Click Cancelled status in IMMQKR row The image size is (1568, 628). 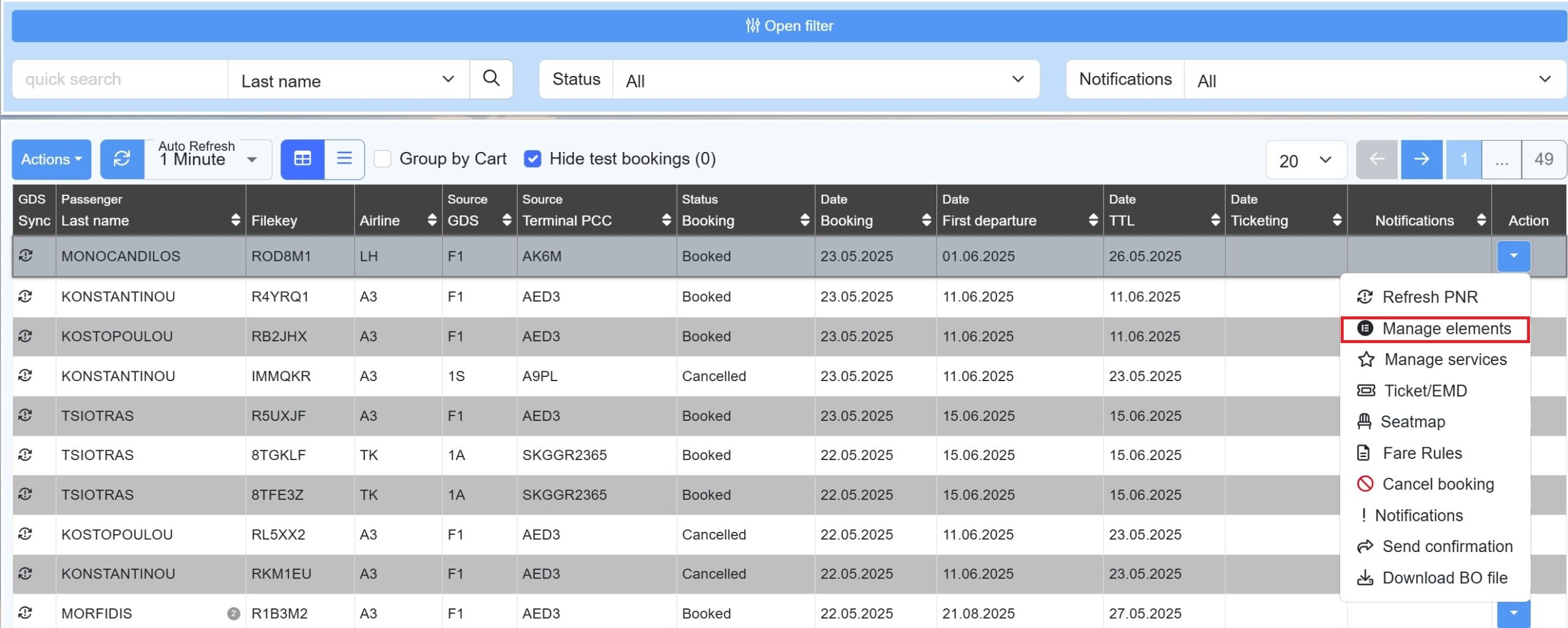pyautogui.click(x=714, y=376)
